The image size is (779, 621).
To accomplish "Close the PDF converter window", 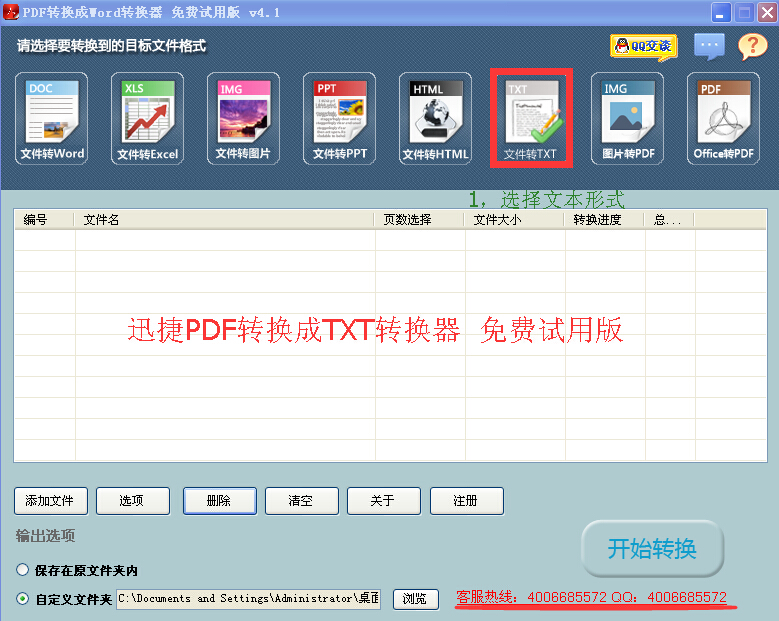I will tap(767, 12).
